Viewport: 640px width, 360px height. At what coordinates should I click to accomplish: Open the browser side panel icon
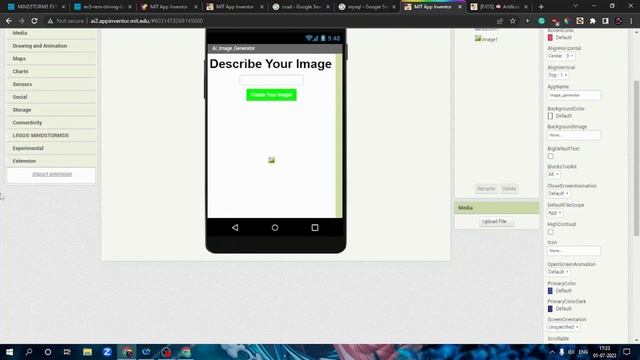606,21
